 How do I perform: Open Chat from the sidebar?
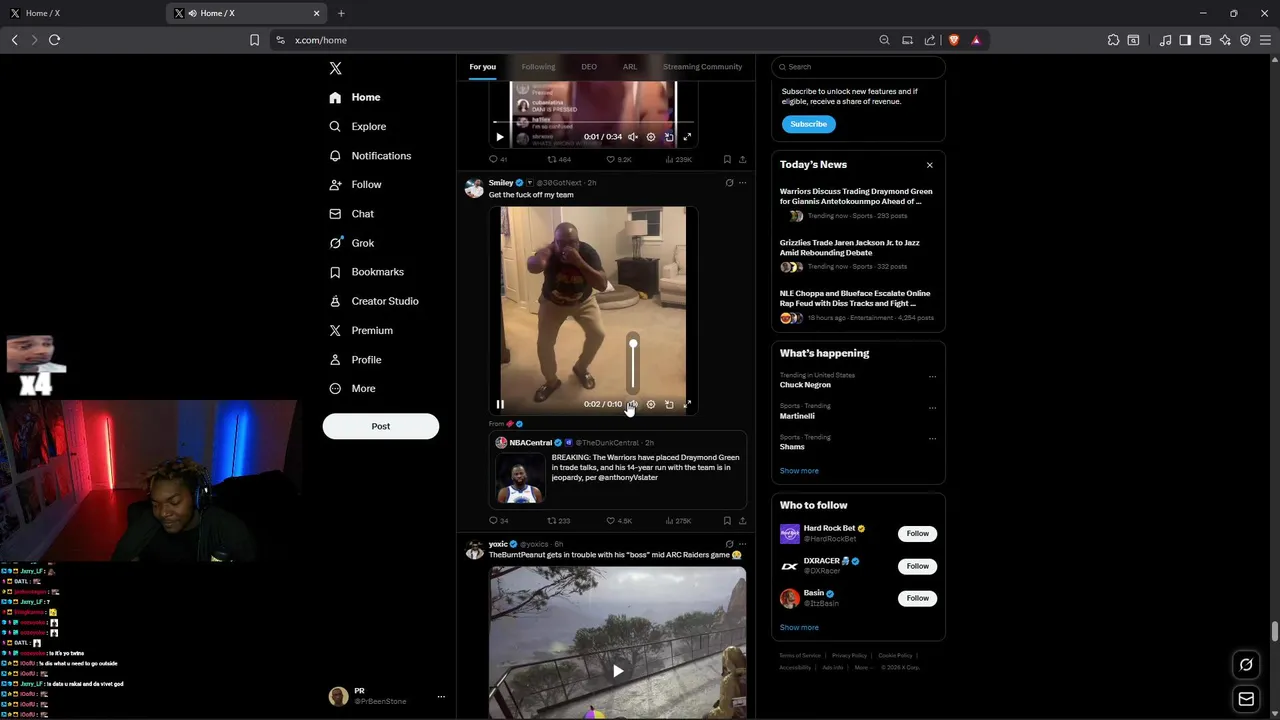point(351,214)
